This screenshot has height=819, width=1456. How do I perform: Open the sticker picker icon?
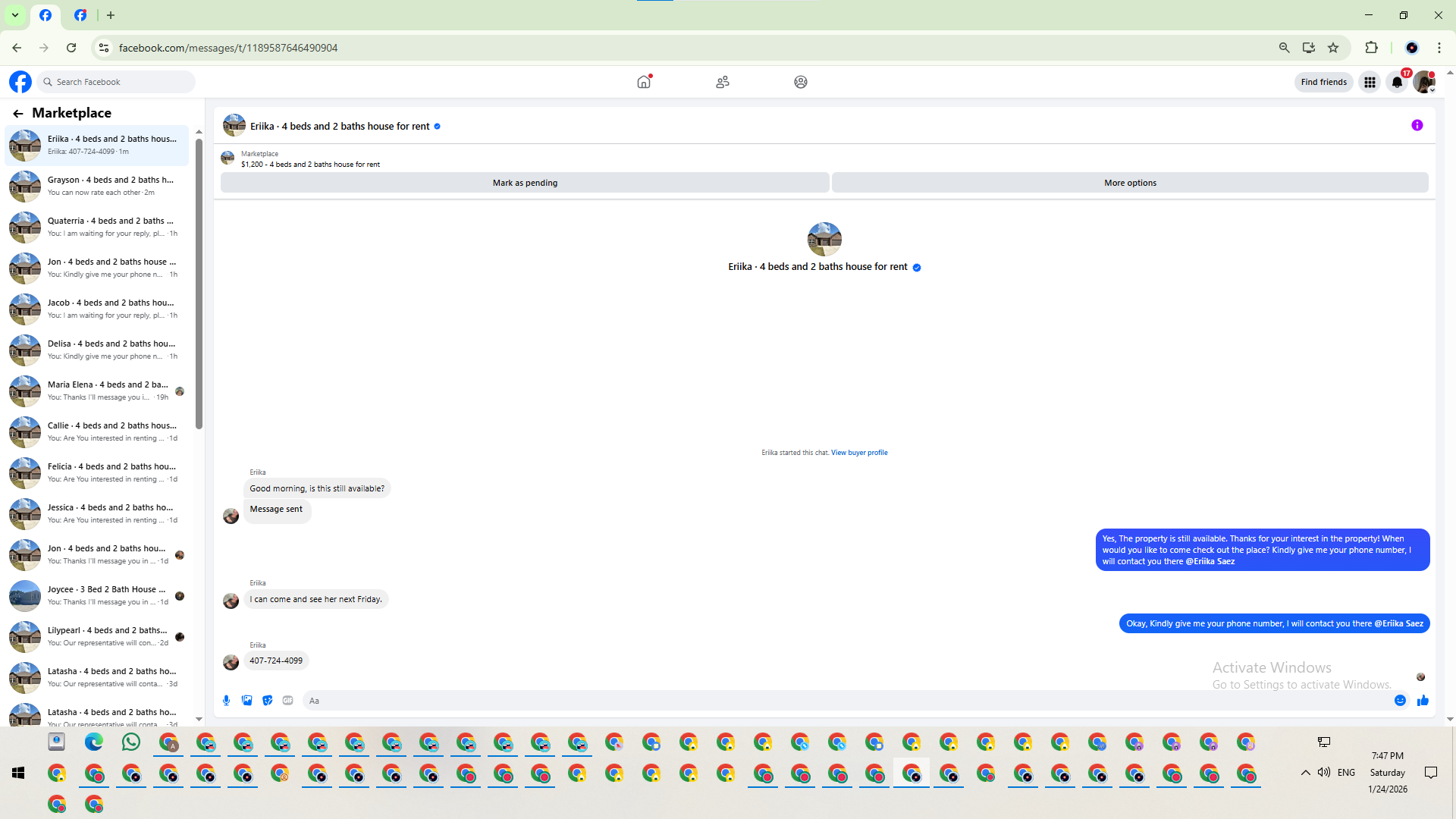click(x=267, y=701)
